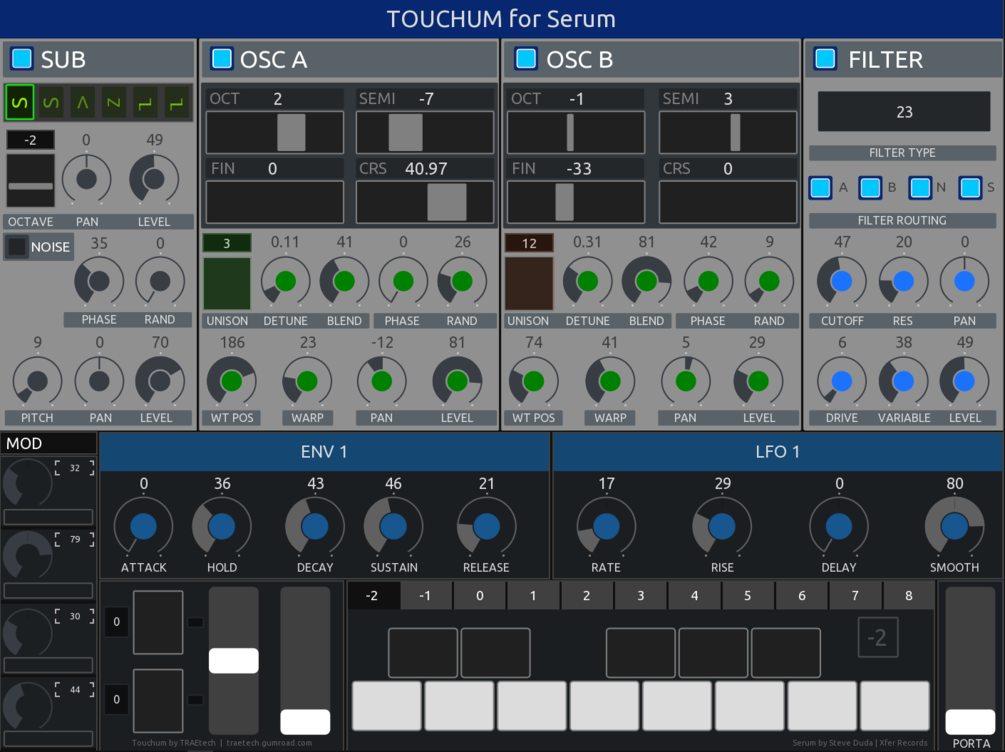Open the SUB octave selector showing -2
The image size is (1005, 752).
pyautogui.click(x=29, y=139)
